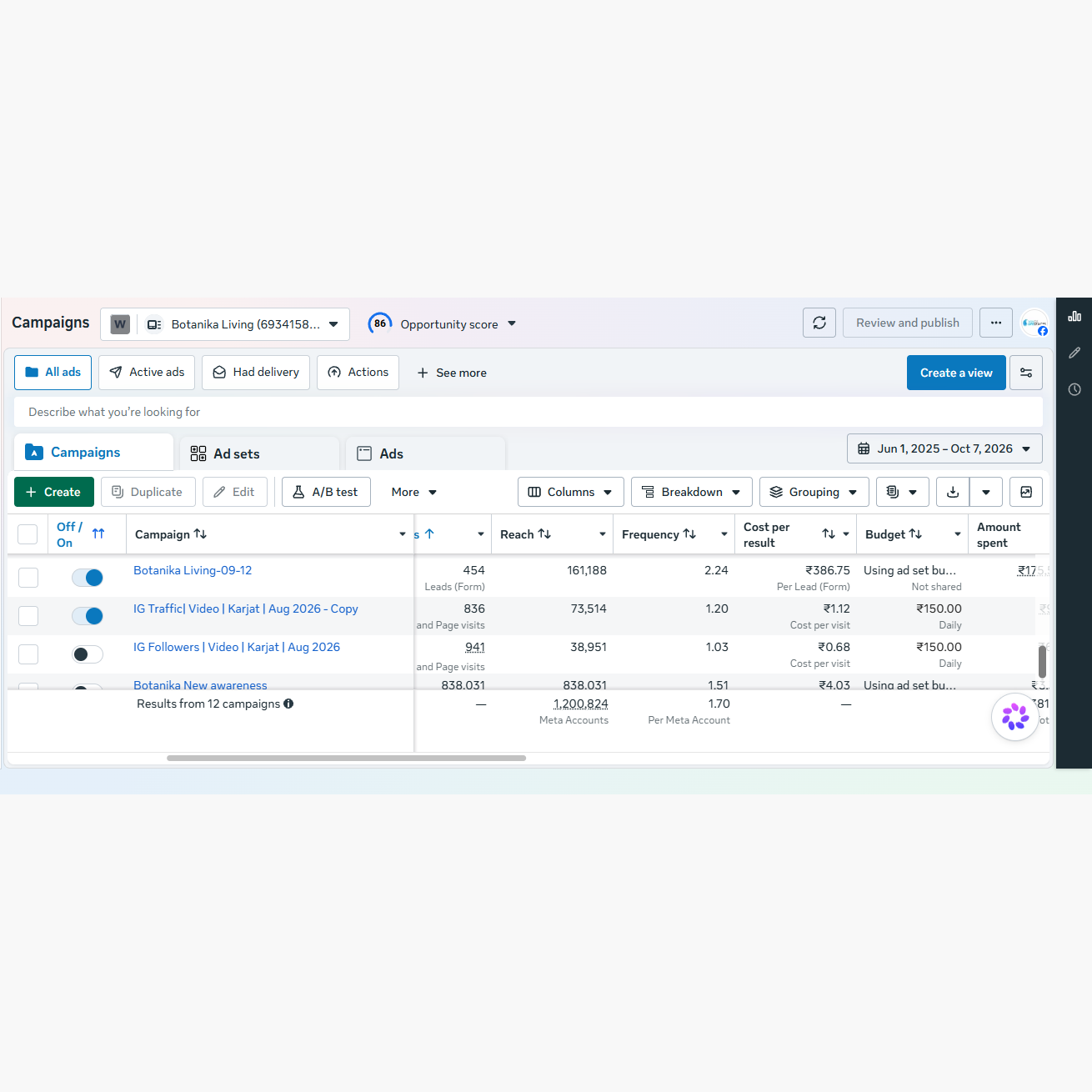
Task: Click the horizontal table scrollbar
Action: pyautogui.click(x=346, y=758)
